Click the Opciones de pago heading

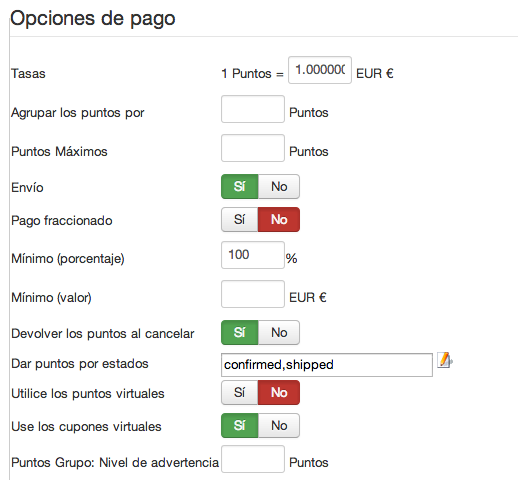click(x=93, y=19)
